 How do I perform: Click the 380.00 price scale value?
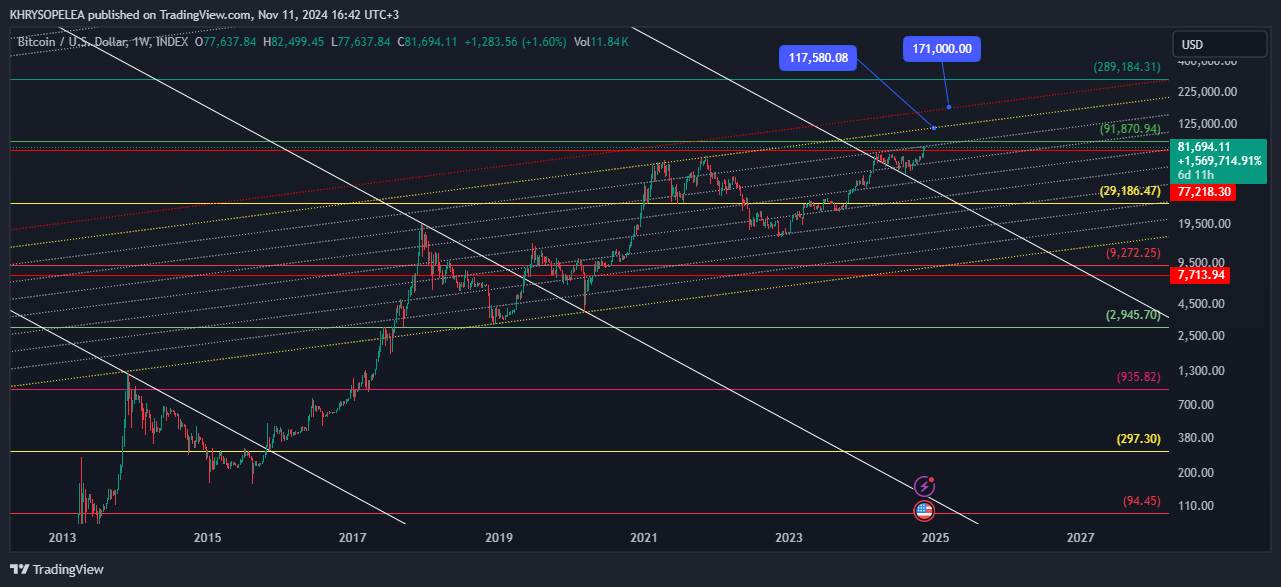click(x=1198, y=438)
